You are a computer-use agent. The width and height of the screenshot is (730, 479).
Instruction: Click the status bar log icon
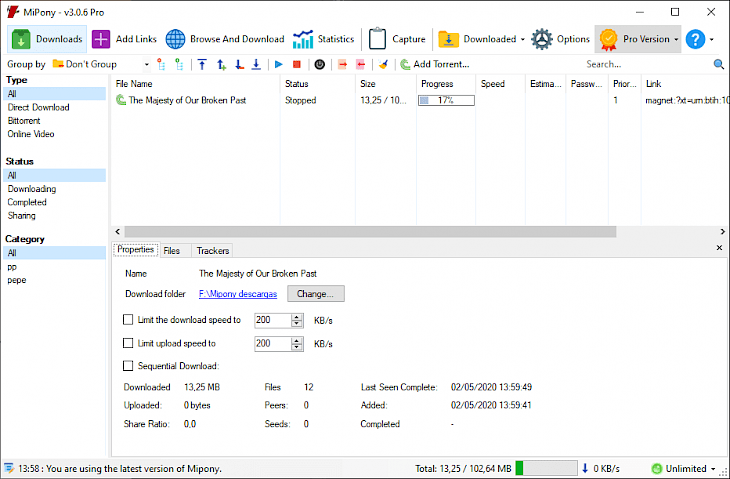click(8, 468)
